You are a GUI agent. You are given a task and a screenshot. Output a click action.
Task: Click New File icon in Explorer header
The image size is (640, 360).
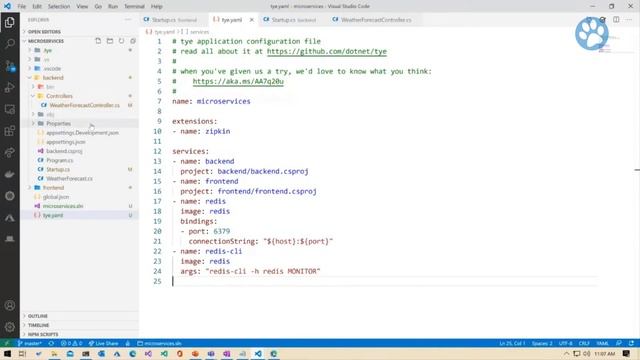click(x=98, y=41)
